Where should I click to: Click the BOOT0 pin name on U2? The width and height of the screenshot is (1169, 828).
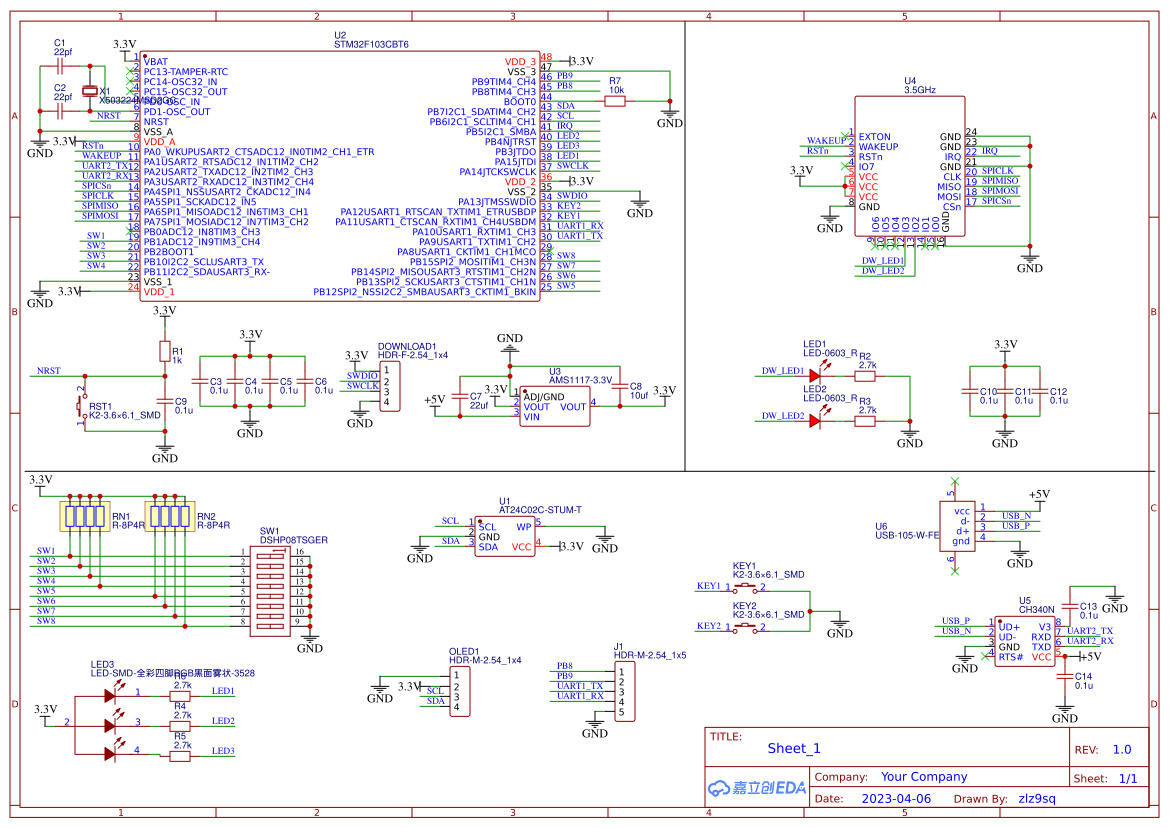point(520,101)
